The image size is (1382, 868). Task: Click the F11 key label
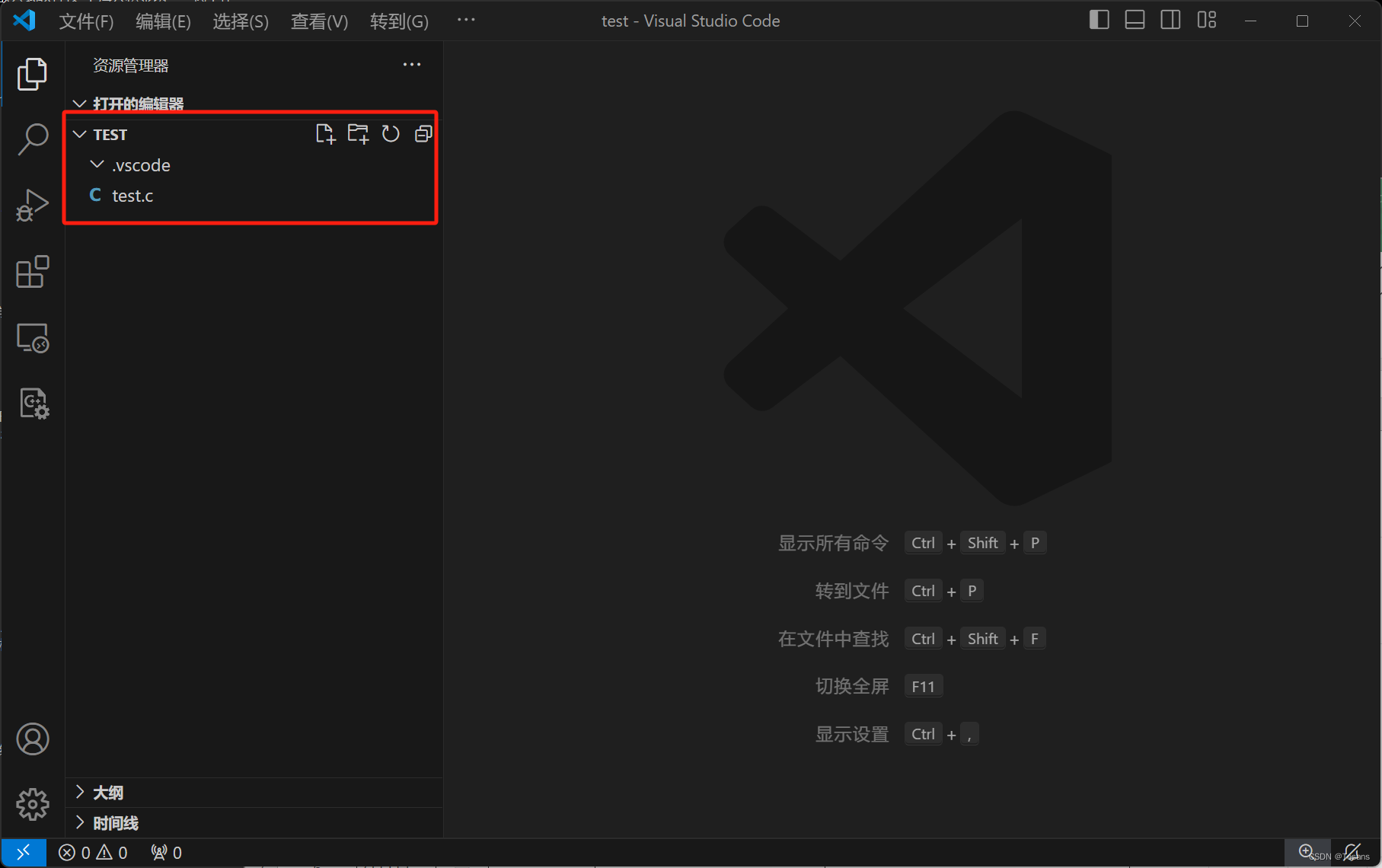tap(924, 686)
